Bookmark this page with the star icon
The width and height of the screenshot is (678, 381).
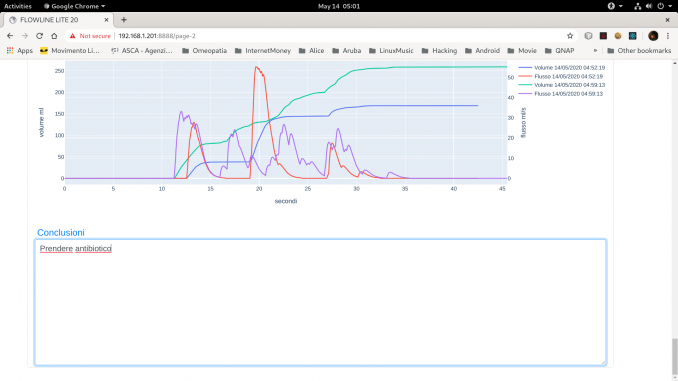coord(570,36)
